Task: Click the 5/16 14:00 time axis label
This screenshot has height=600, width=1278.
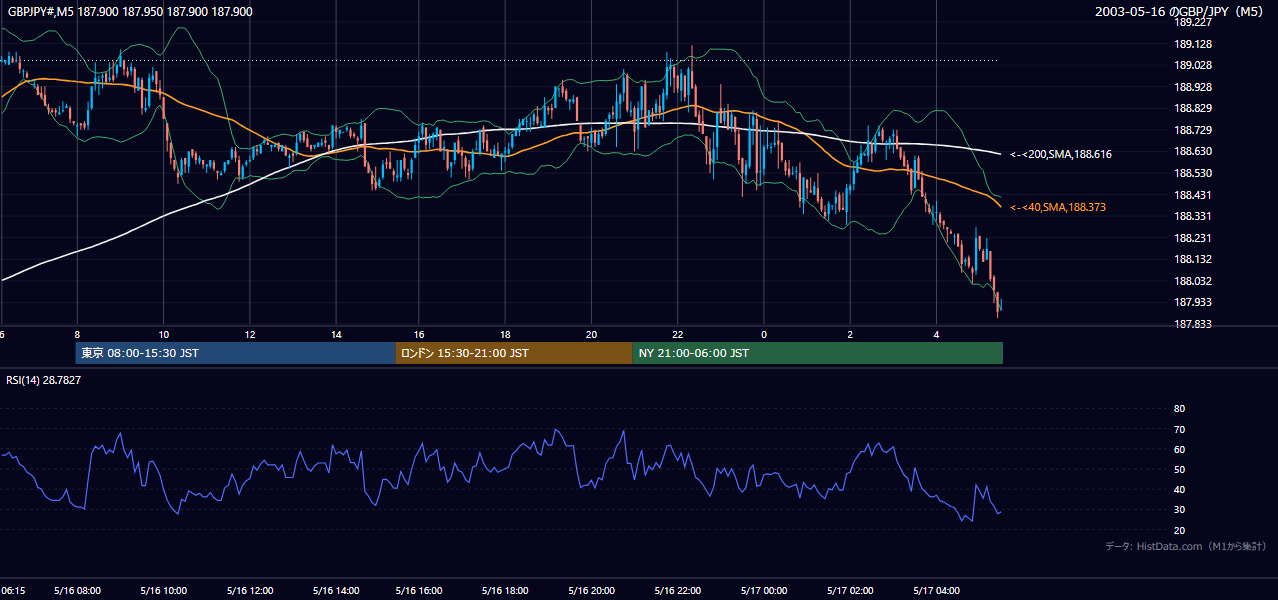Action: click(334, 591)
